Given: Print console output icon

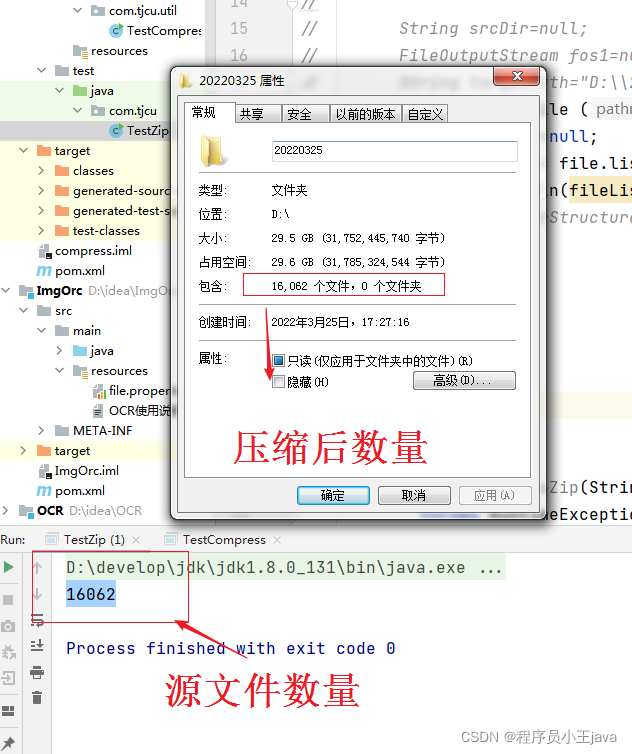Looking at the screenshot, I should tap(37, 672).
